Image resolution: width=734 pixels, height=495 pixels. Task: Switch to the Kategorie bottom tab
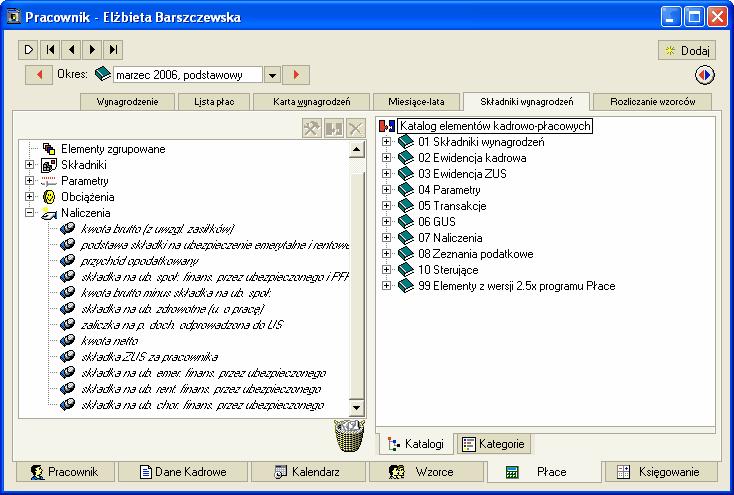tap(493, 443)
